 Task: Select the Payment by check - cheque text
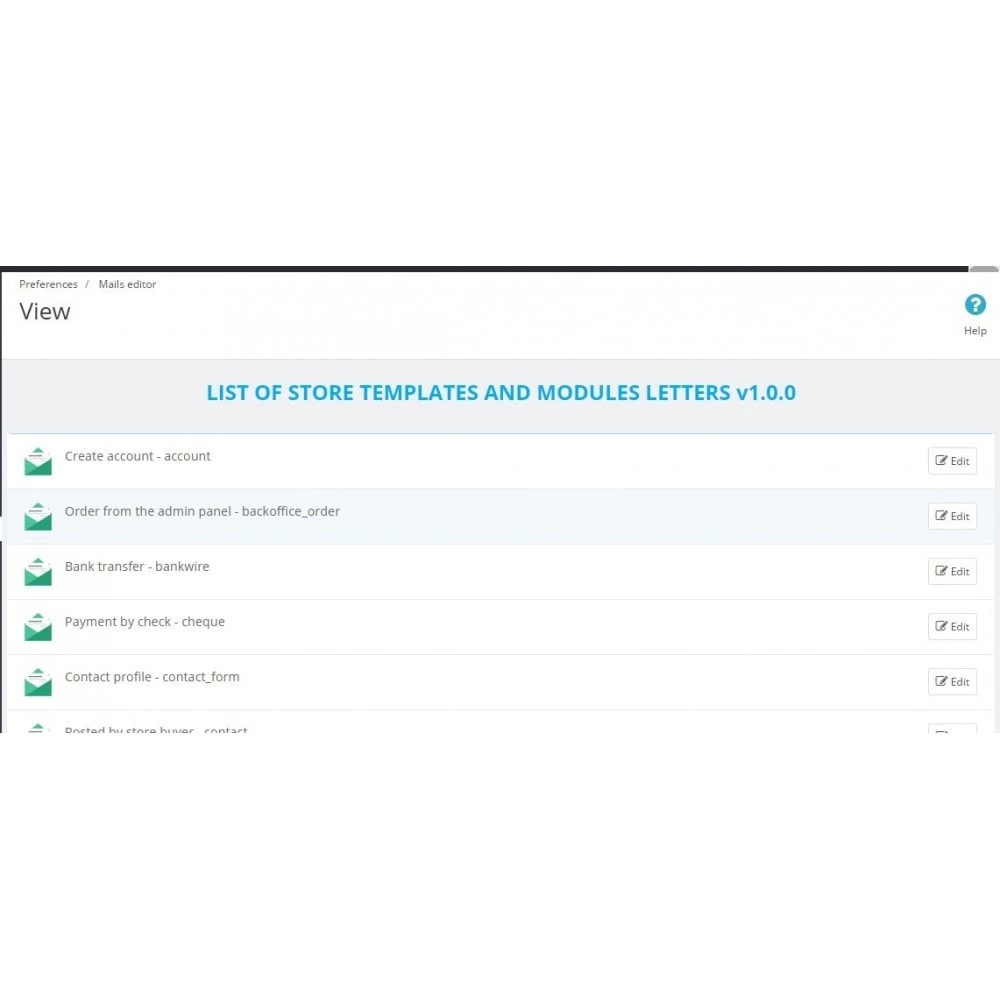pos(145,622)
